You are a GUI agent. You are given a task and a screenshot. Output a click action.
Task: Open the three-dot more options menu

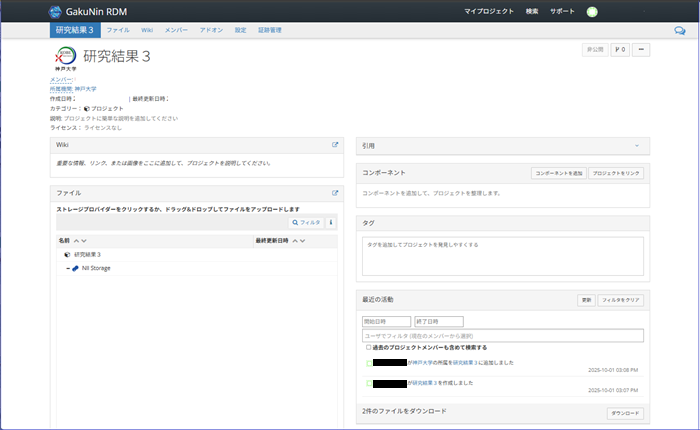point(641,49)
